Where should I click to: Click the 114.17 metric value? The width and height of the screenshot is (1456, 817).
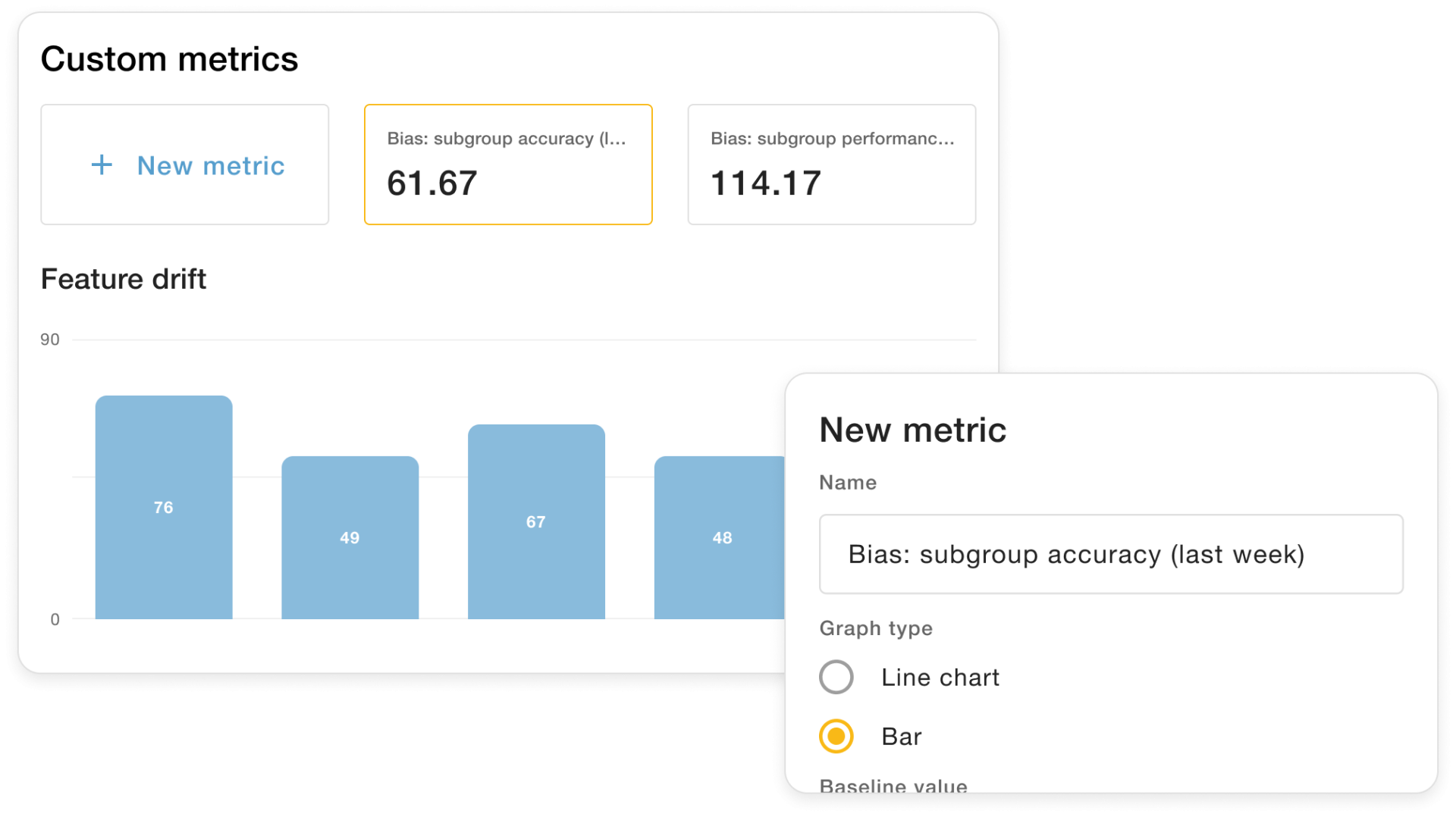click(766, 183)
